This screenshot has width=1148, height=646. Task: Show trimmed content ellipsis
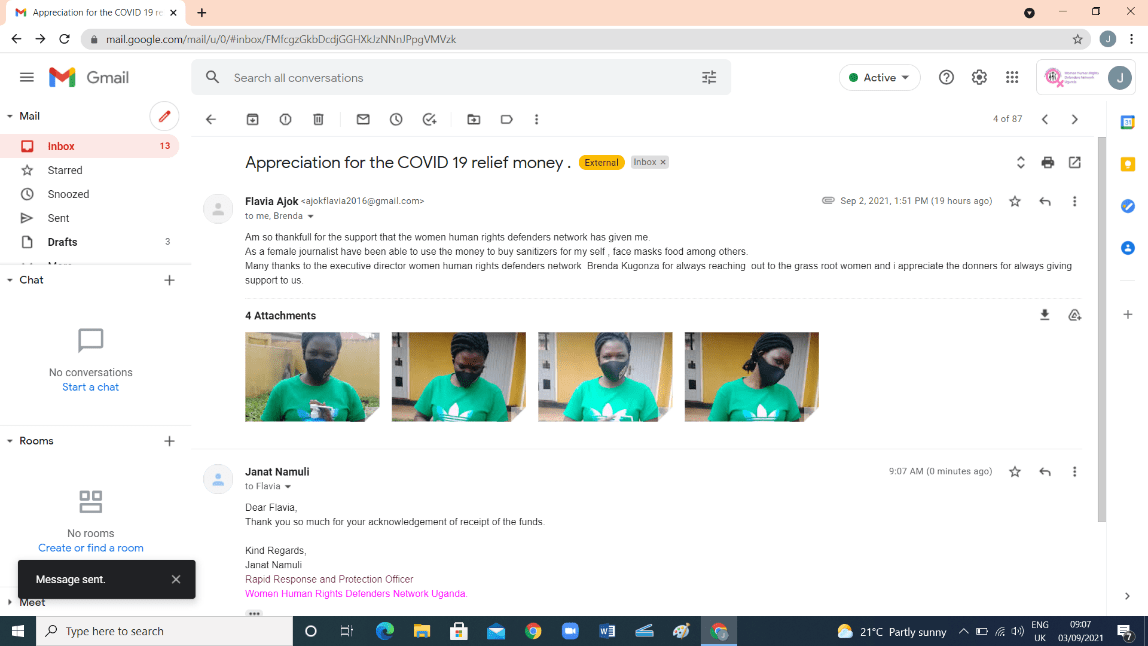coord(254,613)
